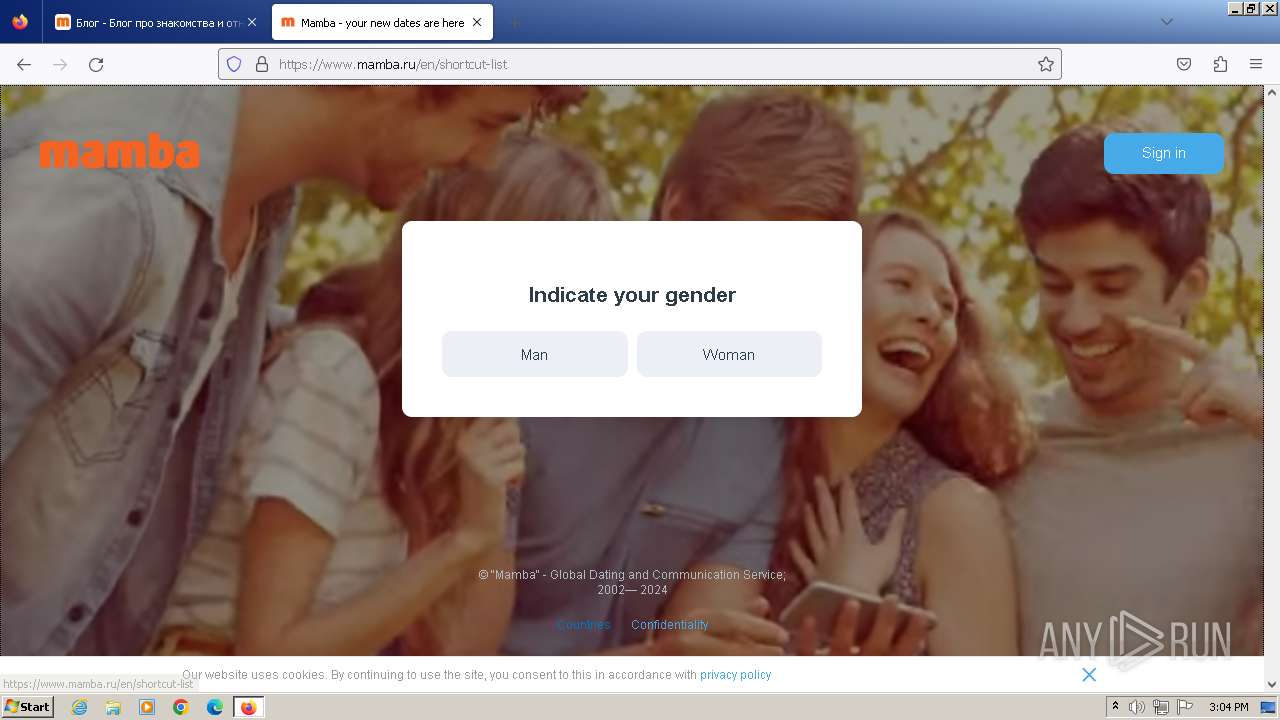The image size is (1280, 720).
Task: Dismiss the cookie notice with the X
Action: click(x=1089, y=675)
